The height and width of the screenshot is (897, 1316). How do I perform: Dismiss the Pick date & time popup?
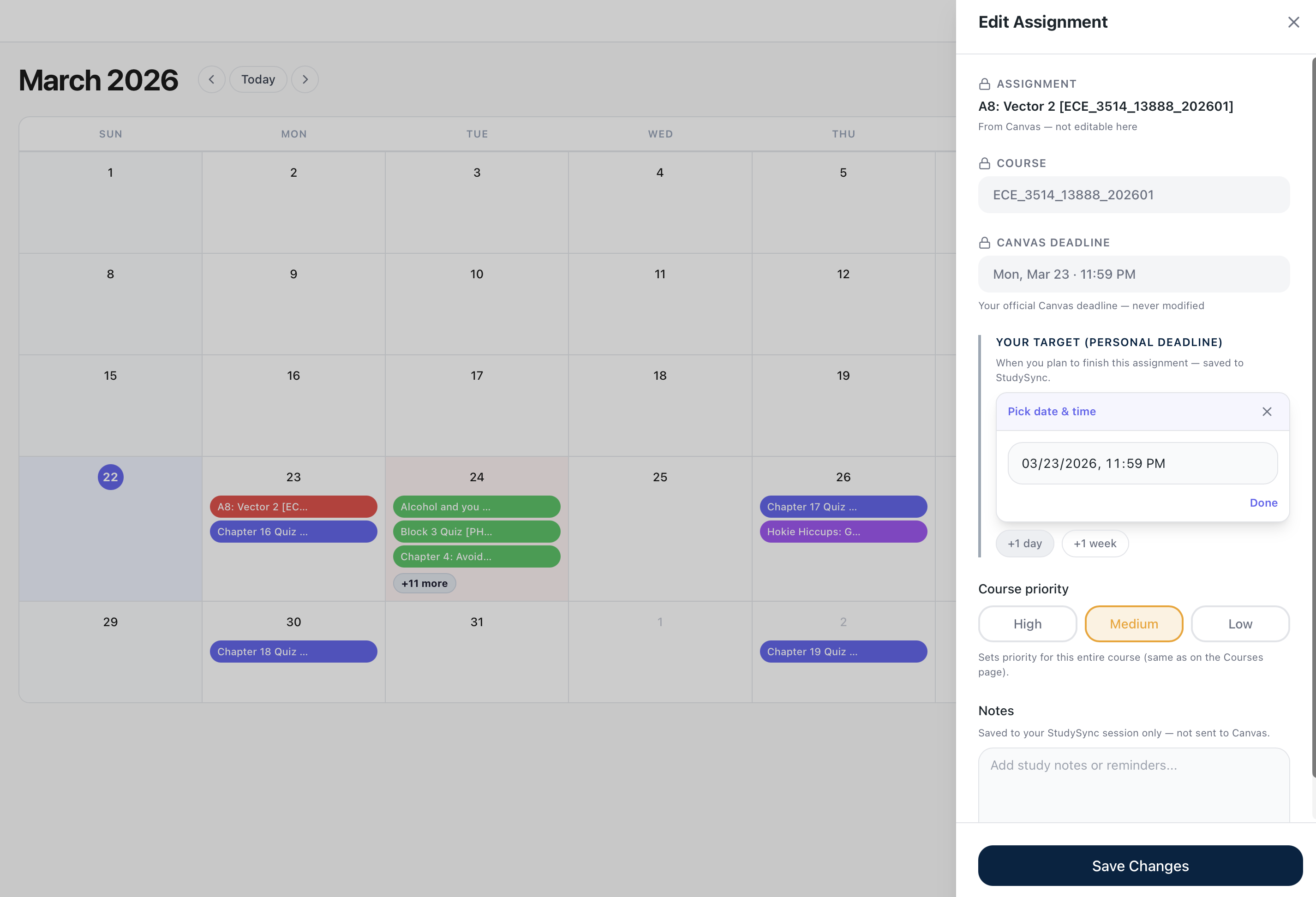pos(1267,412)
